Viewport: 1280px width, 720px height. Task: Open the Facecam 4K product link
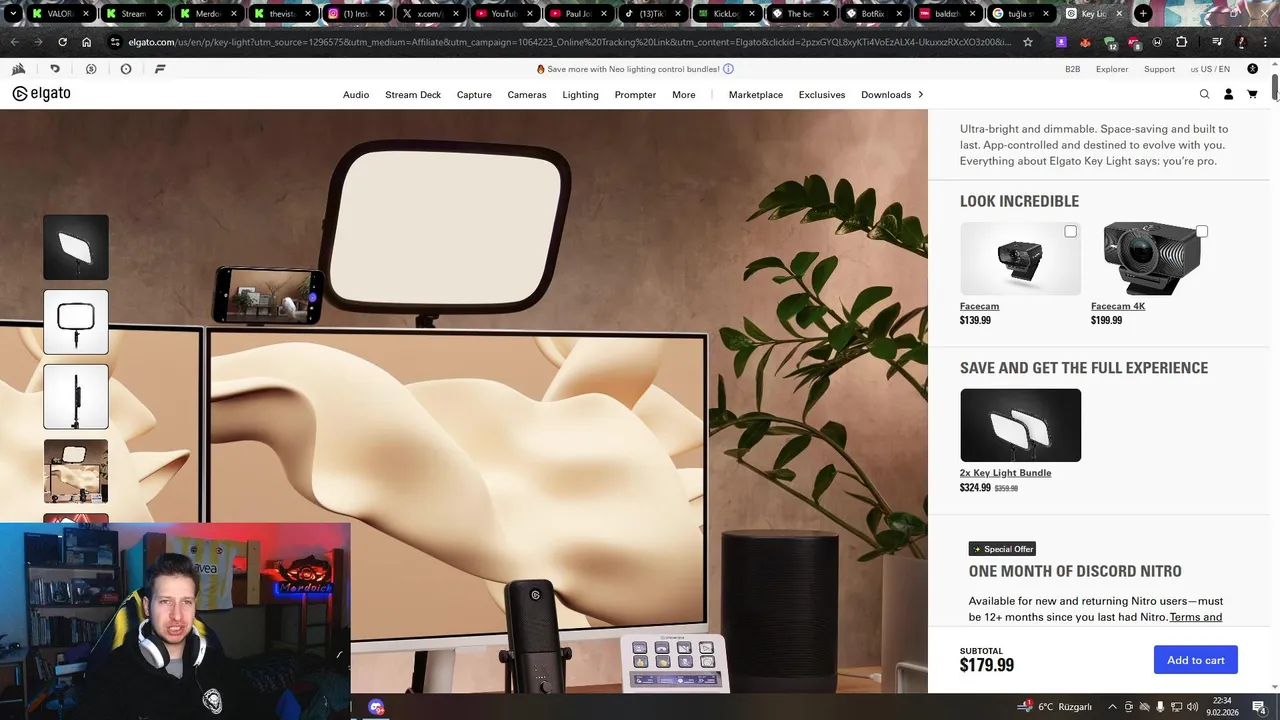click(1118, 306)
